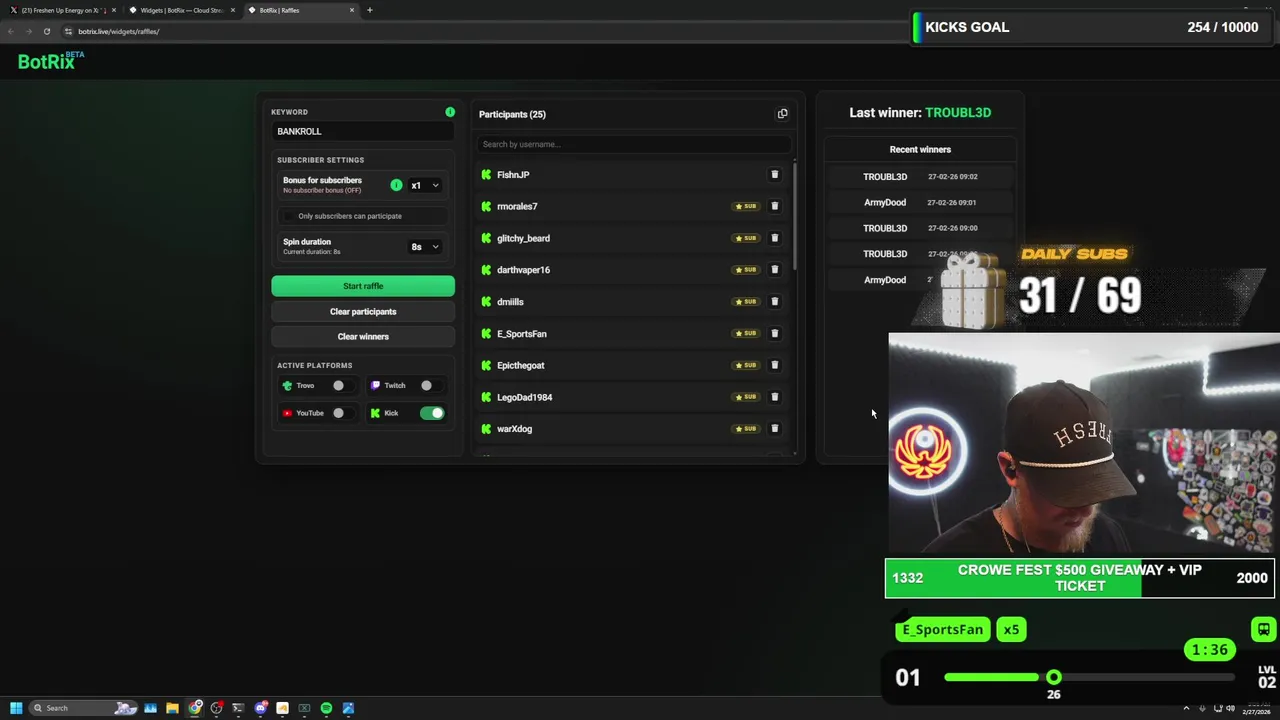
Task: Open Chrome from taskbar
Action: [x=195, y=708]
